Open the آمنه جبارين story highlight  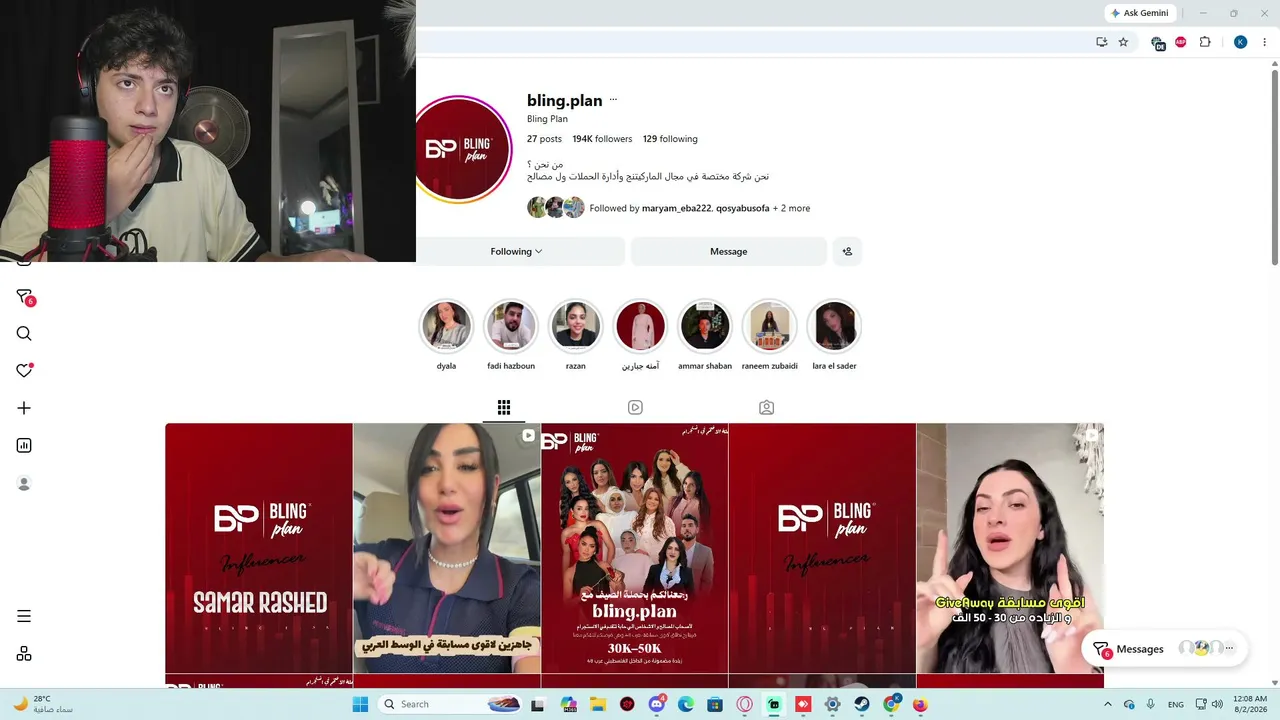click(640, 327)
